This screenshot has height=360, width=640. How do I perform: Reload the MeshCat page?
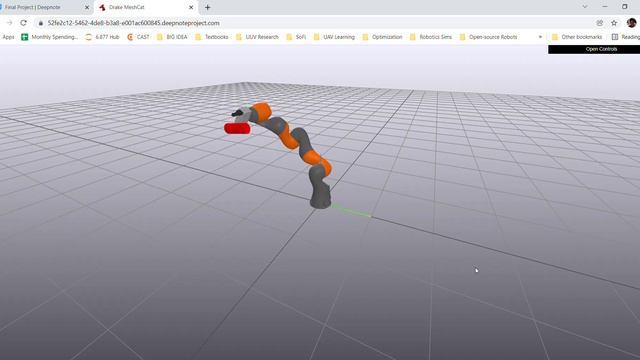23,23
